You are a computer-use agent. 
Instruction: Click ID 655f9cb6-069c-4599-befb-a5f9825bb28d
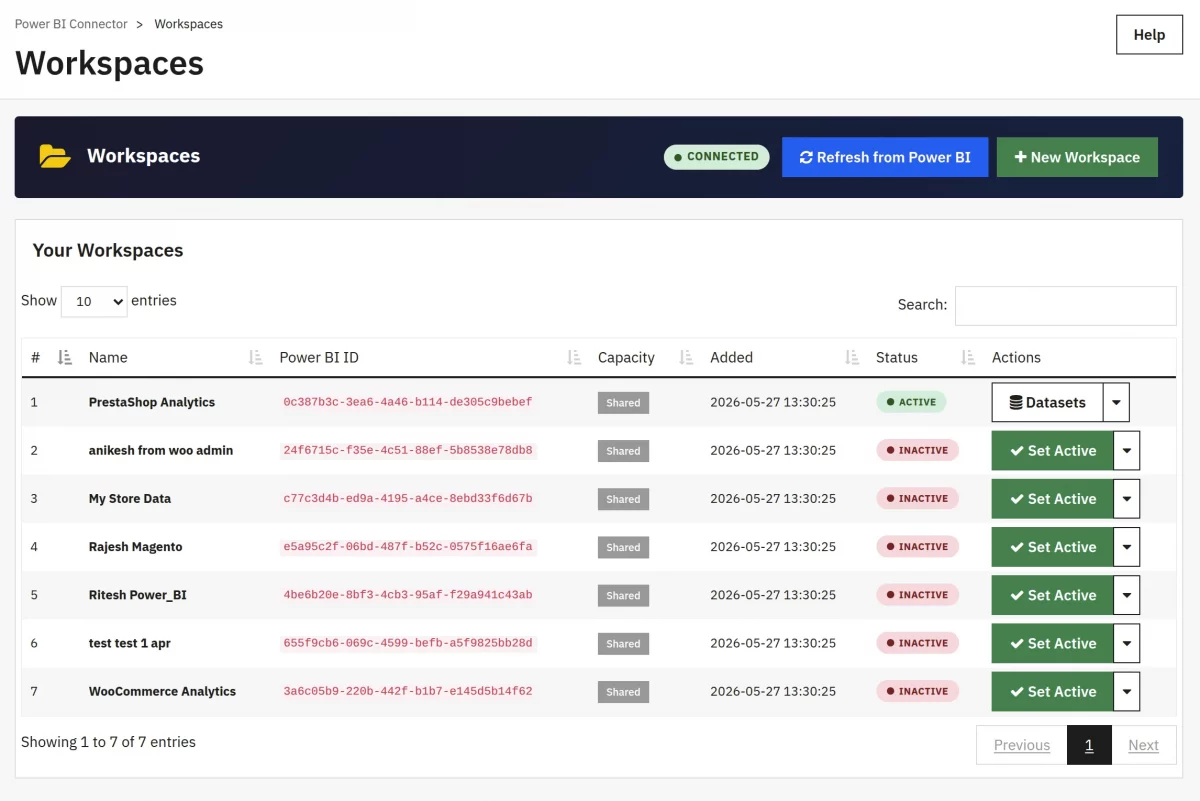click(408, 643)
